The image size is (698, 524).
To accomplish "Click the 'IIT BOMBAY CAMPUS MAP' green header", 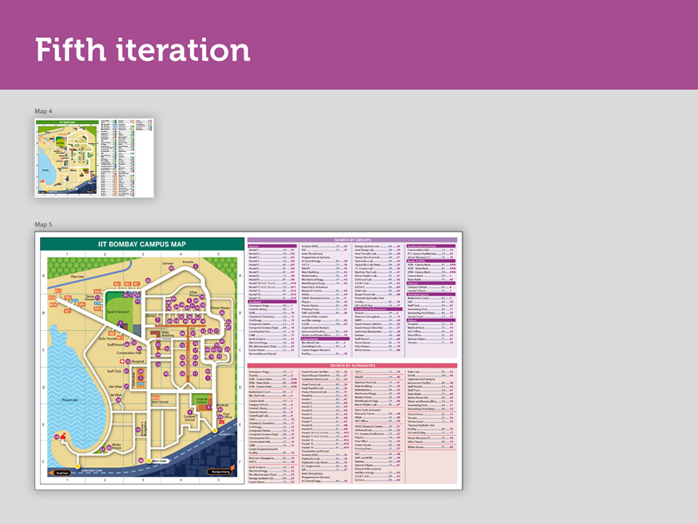I will coord(142,244).
